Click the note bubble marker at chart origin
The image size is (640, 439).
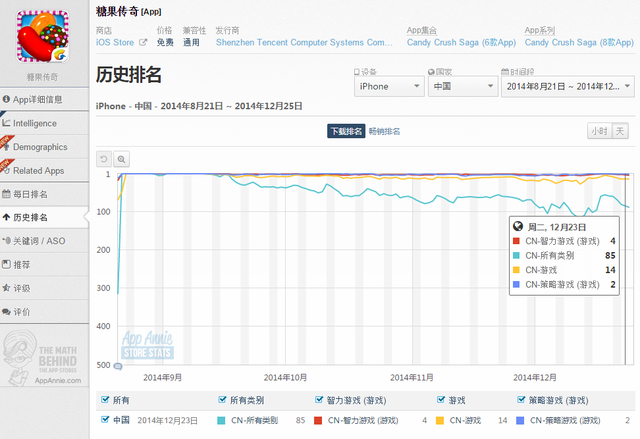pos(118,366)
